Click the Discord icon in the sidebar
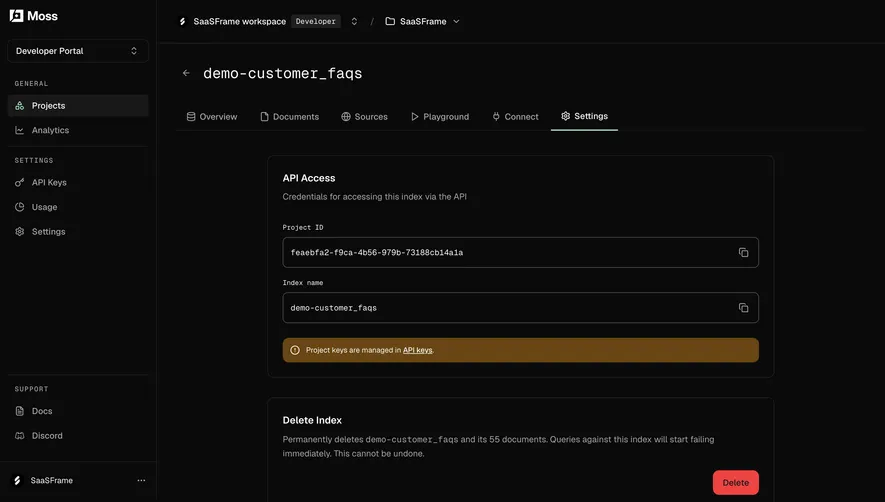The width and height of the screenshot is (885, 502). point(20,435)
